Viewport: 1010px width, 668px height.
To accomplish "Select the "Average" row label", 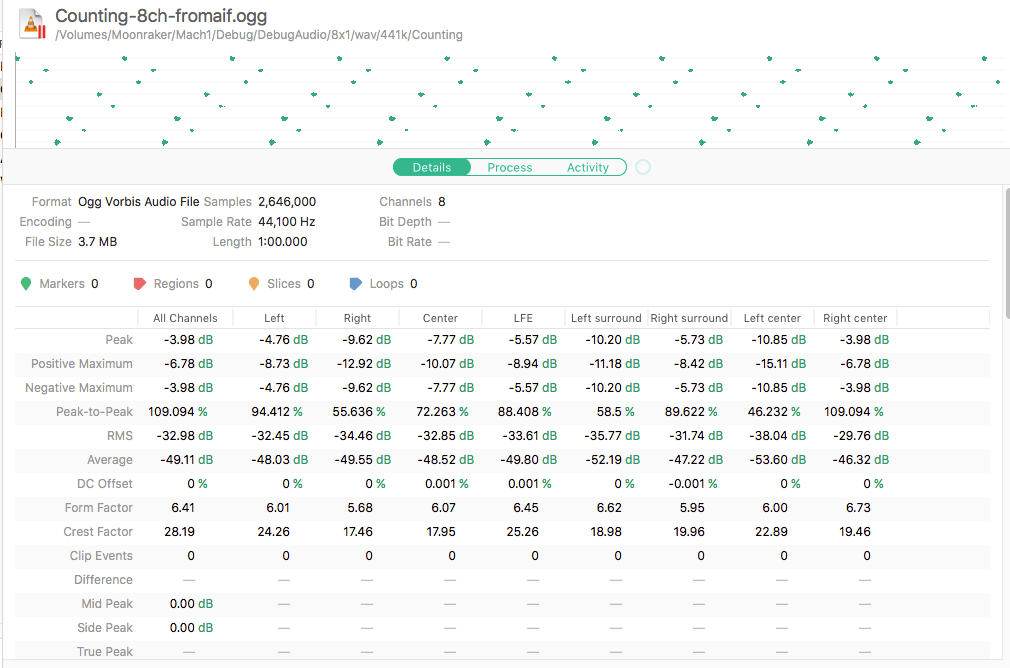I will (x=110, y=460).
